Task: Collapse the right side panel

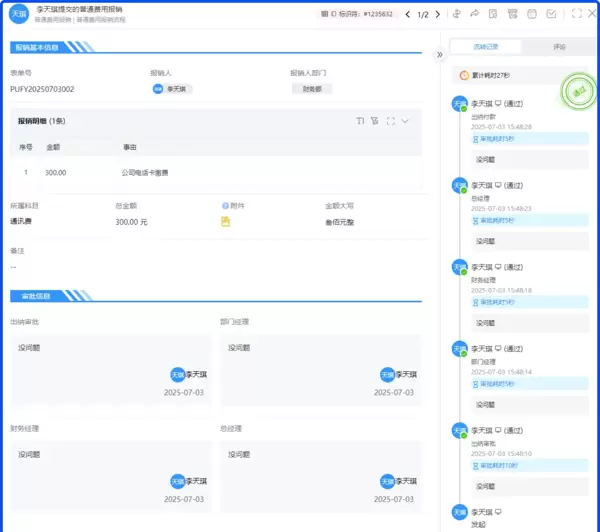Action: click(440, 55)
